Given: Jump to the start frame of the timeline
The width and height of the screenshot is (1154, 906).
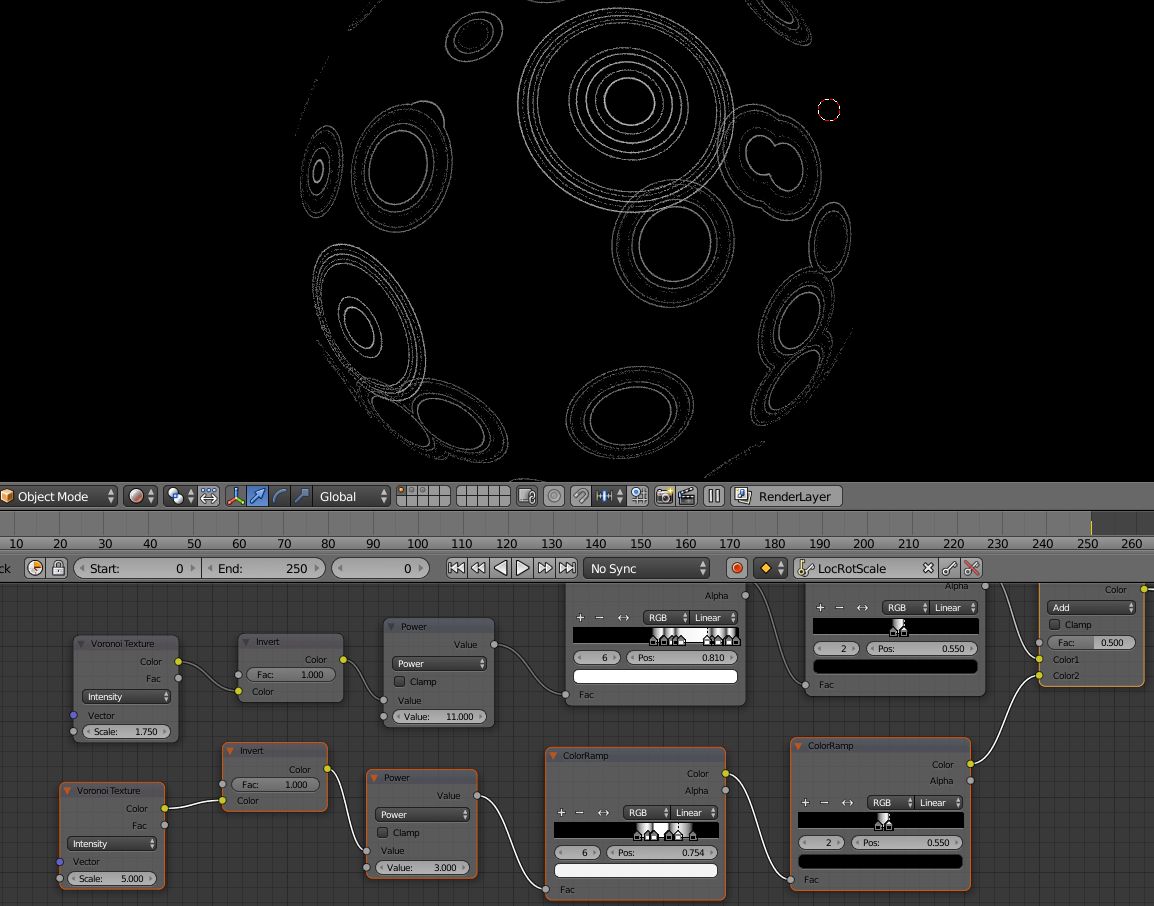Looking at the screenshot, I should pyautogui.click(x=456, y=568).
